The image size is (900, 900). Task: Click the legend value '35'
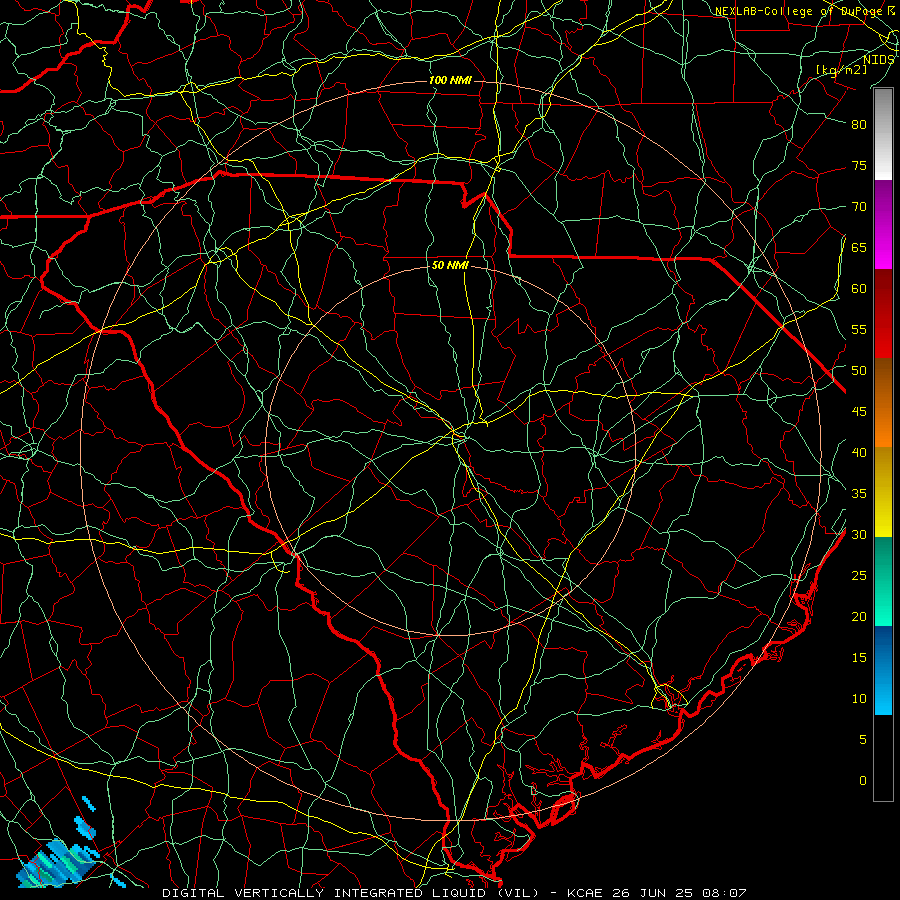859,494
